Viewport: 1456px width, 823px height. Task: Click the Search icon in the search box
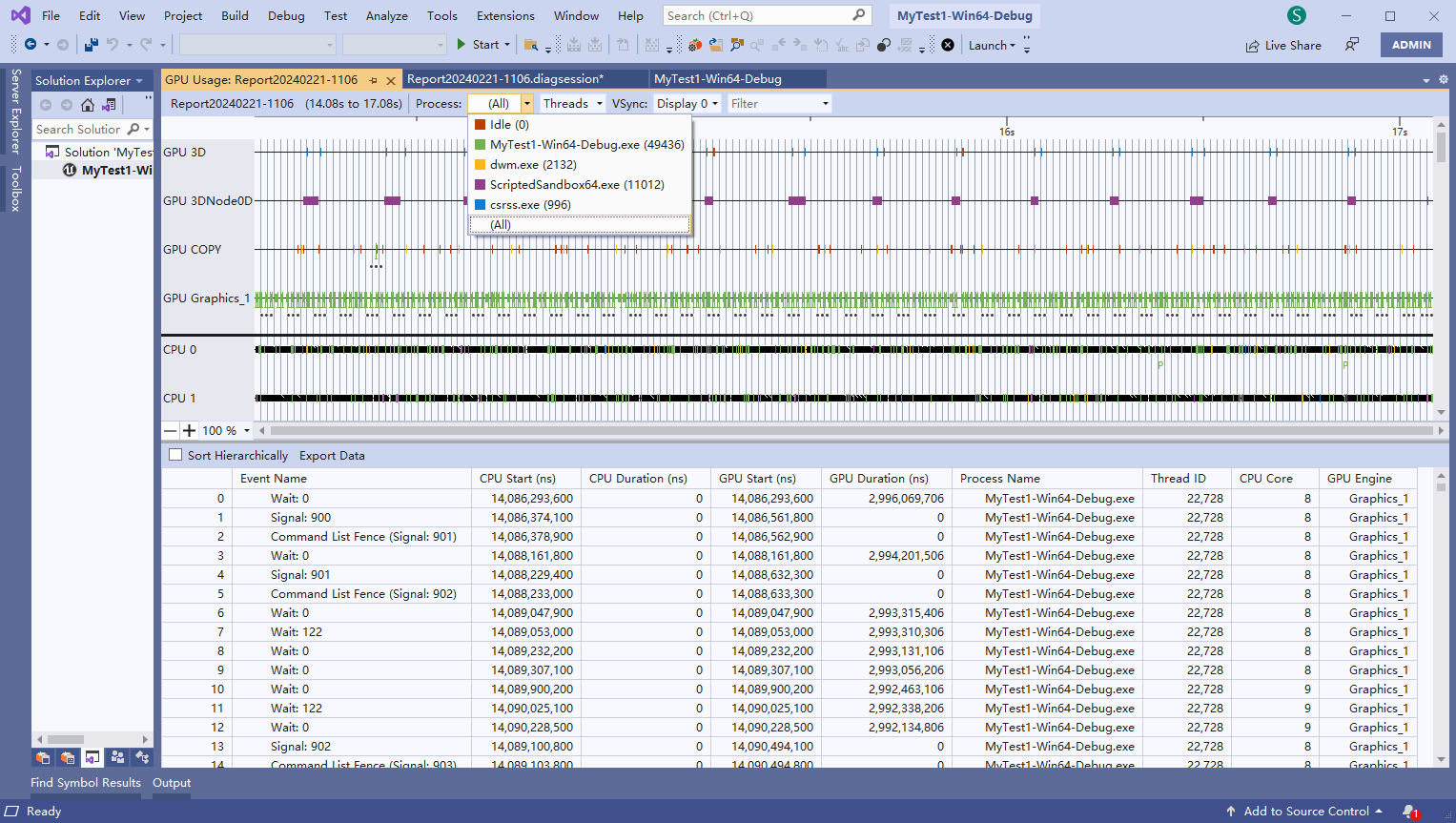858,15
